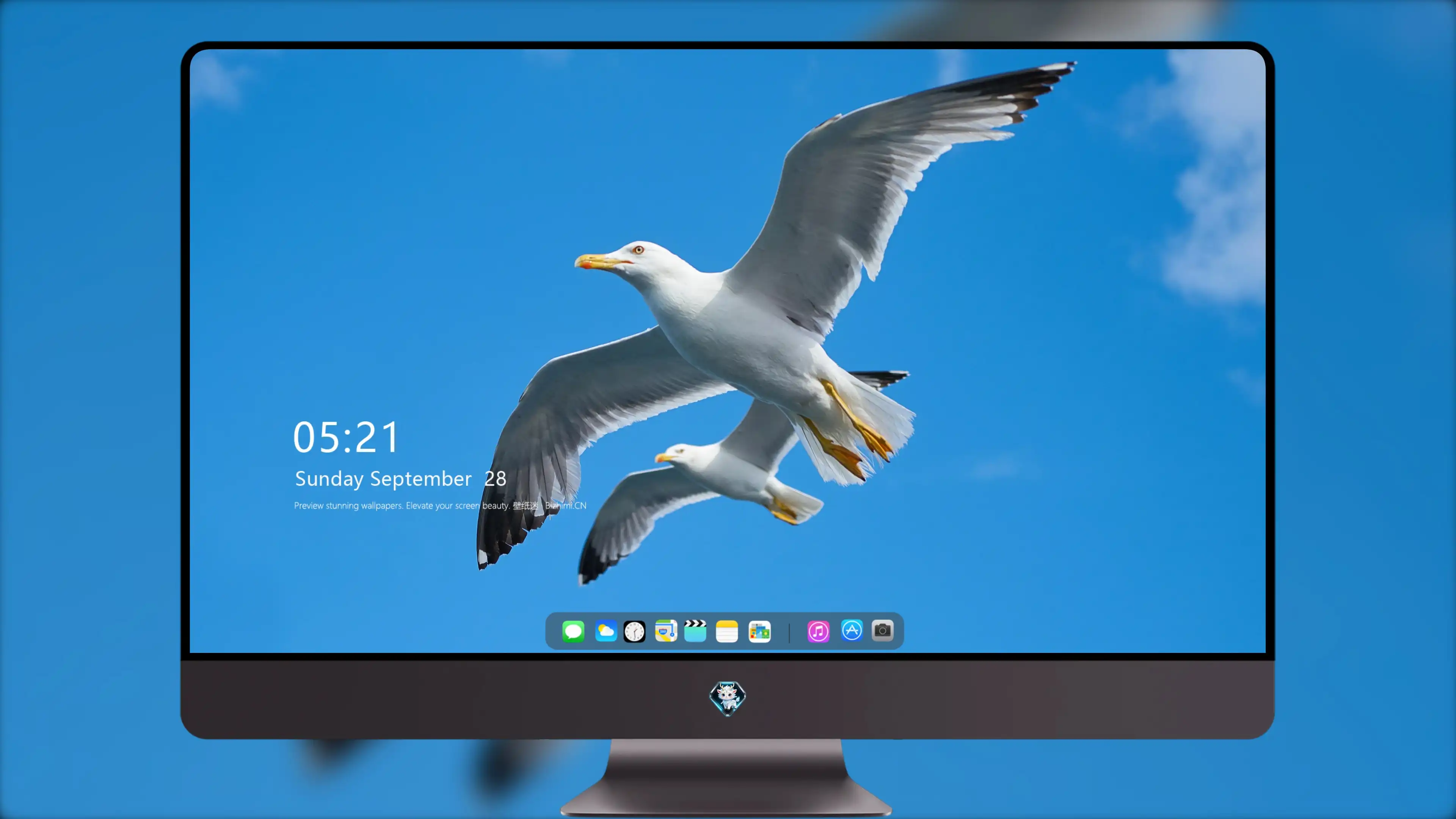Open the Photo collage app icon
The width and height of the screenshot is (1456, 819).
tap(759, 631)
